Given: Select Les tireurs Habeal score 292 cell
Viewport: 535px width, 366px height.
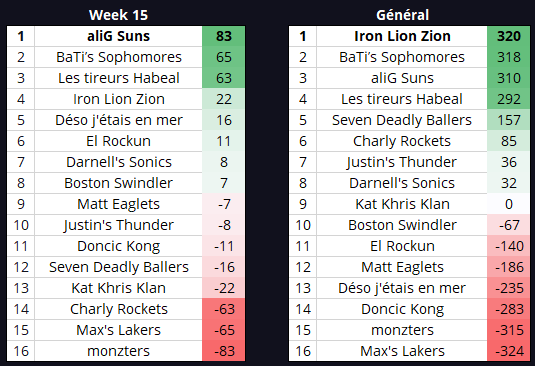Looking at the screenshot, I should click(508, 99).
